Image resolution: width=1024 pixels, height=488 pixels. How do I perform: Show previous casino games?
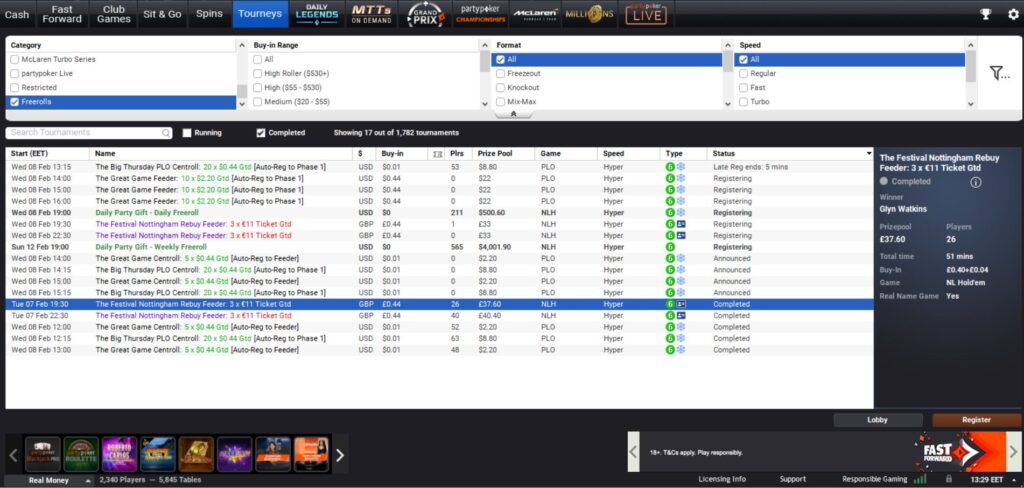pyautogui.click(x=13, y=455)
